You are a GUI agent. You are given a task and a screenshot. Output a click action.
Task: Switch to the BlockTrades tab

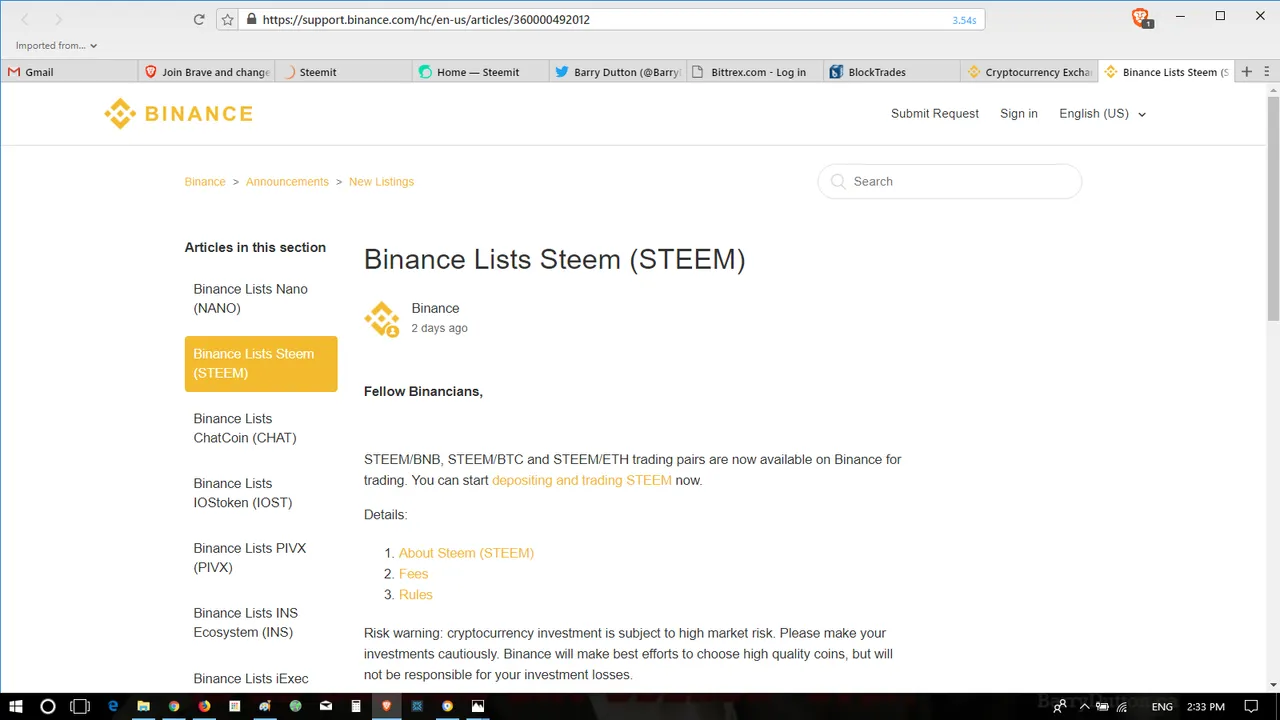[892, 72]
